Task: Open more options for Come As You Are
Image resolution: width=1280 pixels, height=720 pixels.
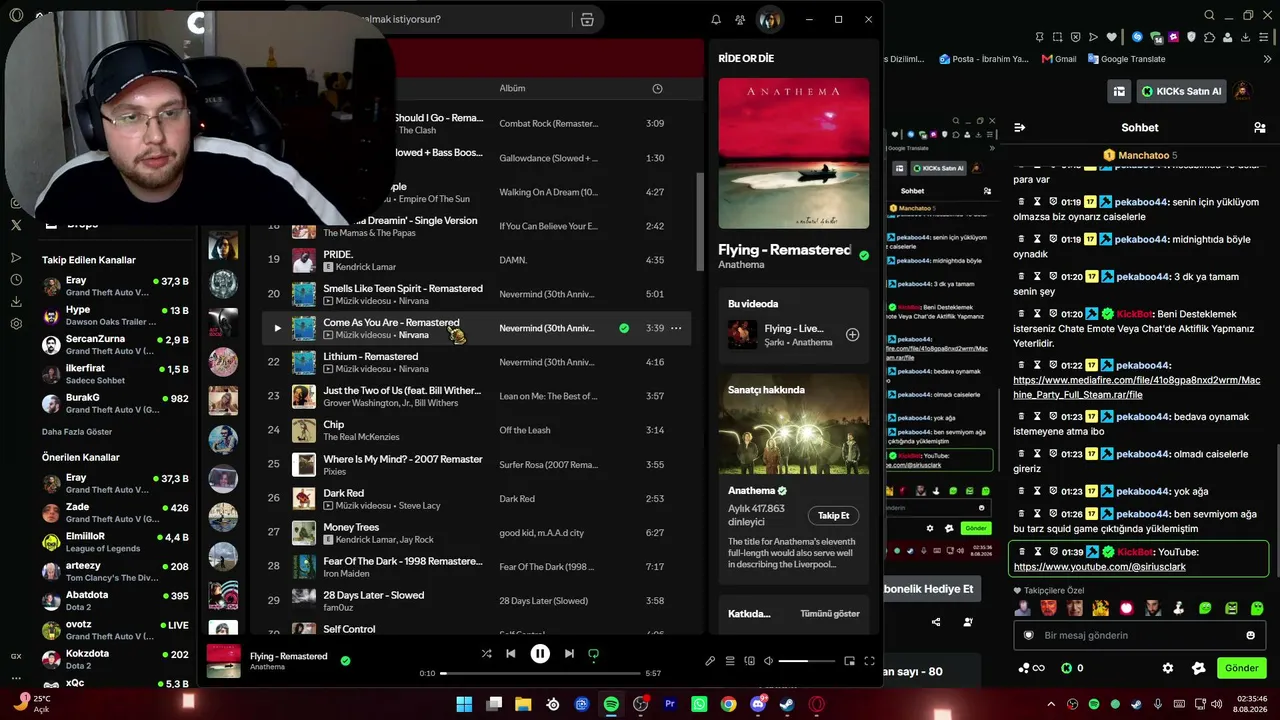Action: [x=676, y=328]
